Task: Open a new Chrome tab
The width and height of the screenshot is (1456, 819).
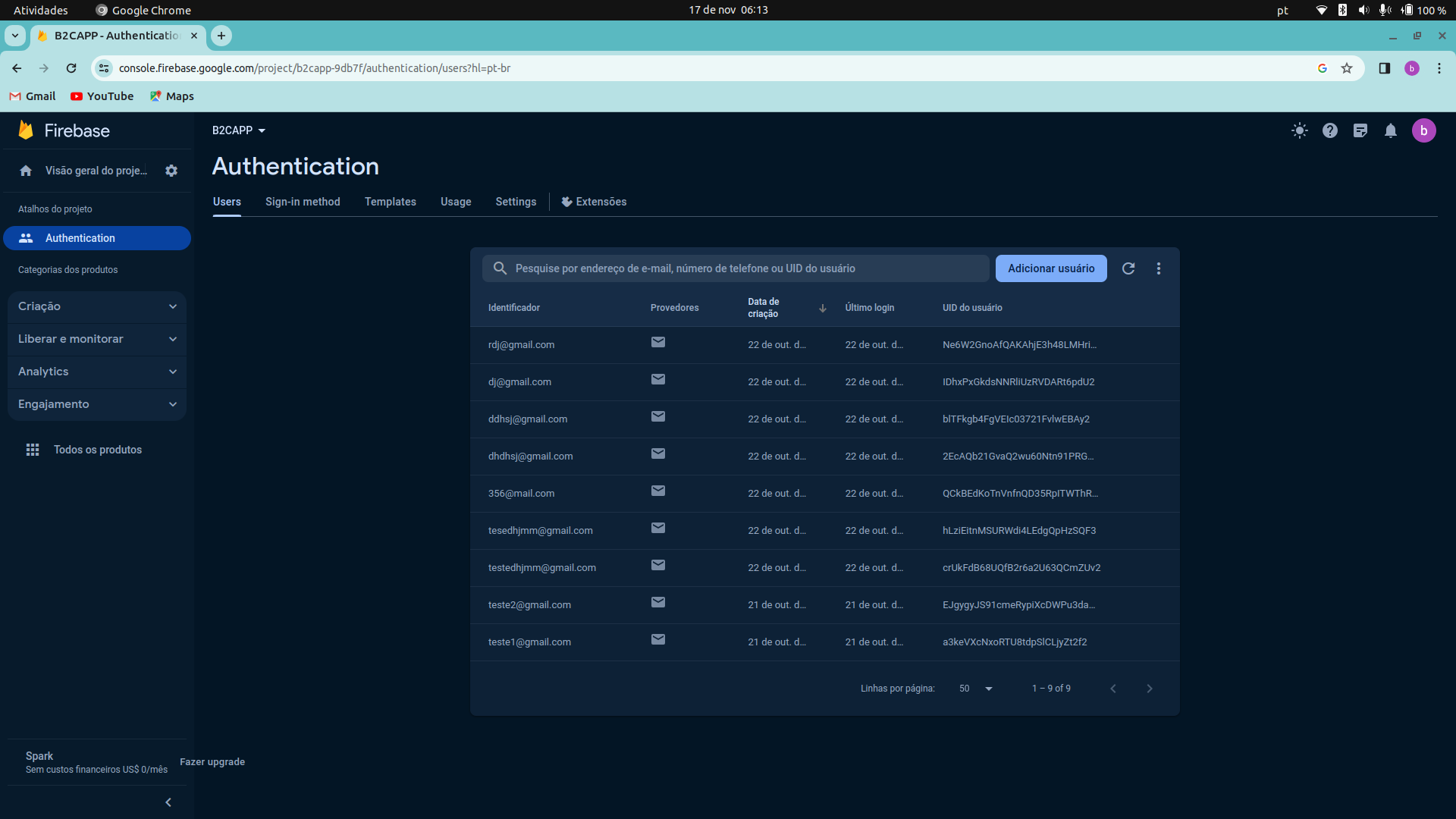Action: (221, 36)
